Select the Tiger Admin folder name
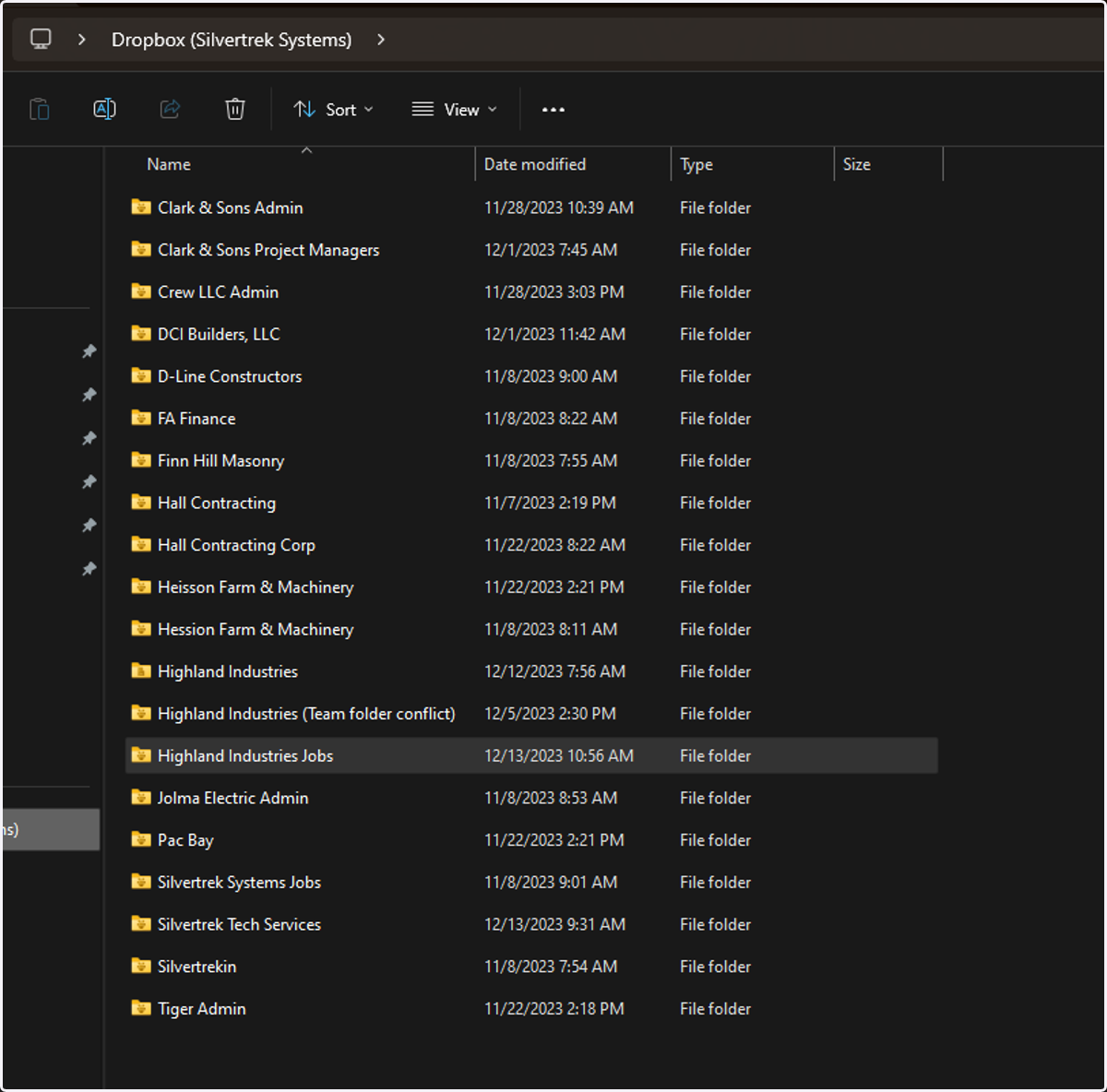Image resolution: width=1107 pixels, height=1092 pixels. tap(201, 1009)
